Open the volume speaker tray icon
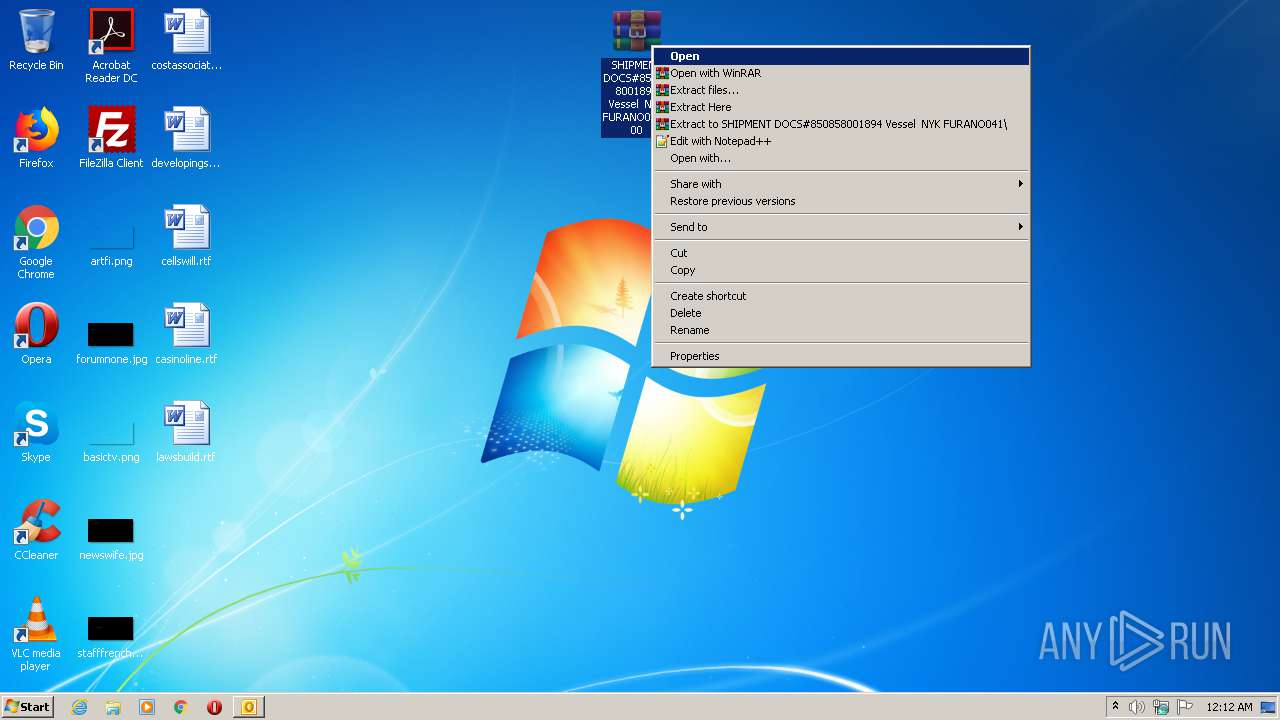Viewport: 1280px width, 720px height. pos(1137,707)
